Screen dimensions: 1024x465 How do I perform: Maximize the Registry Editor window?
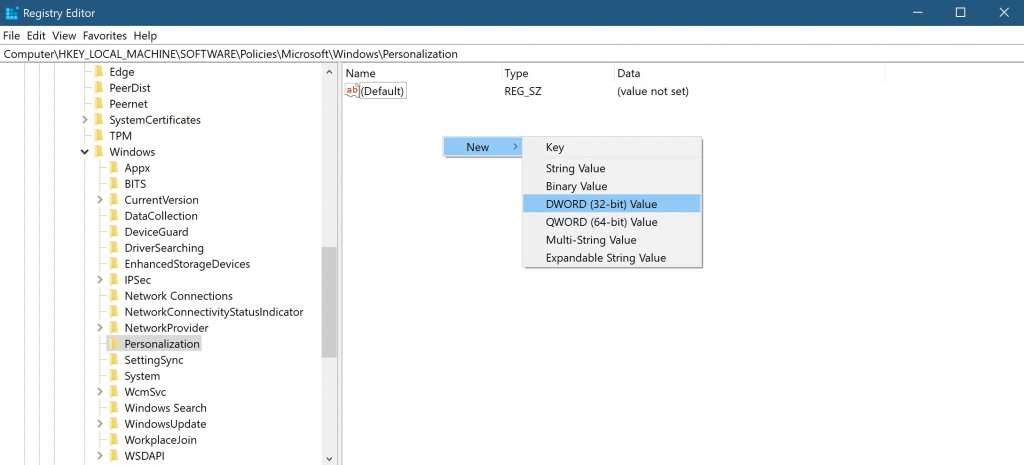pyautogui.click(x=960, y=12)
